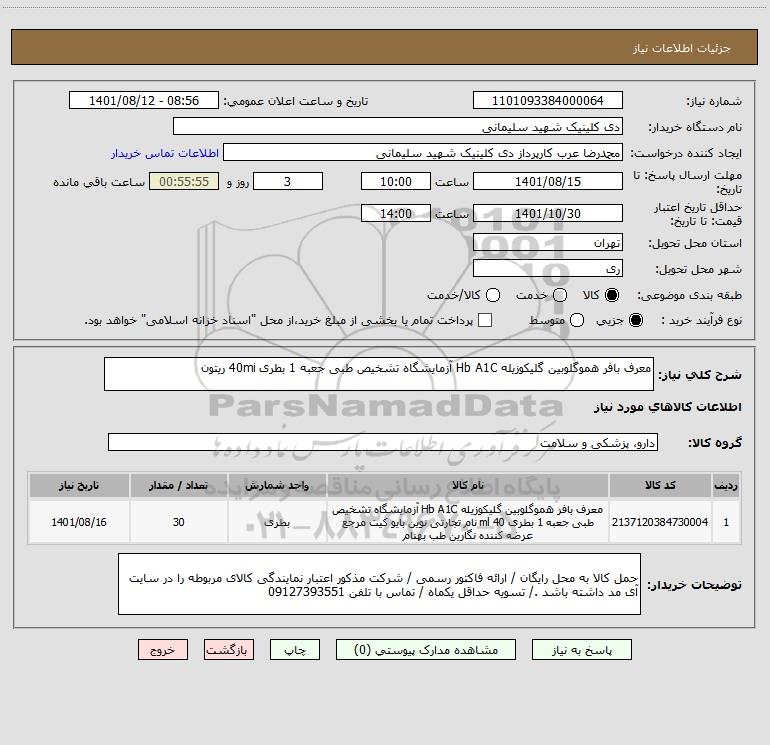Click the واحد شمارش column header

tap(277, 485)
